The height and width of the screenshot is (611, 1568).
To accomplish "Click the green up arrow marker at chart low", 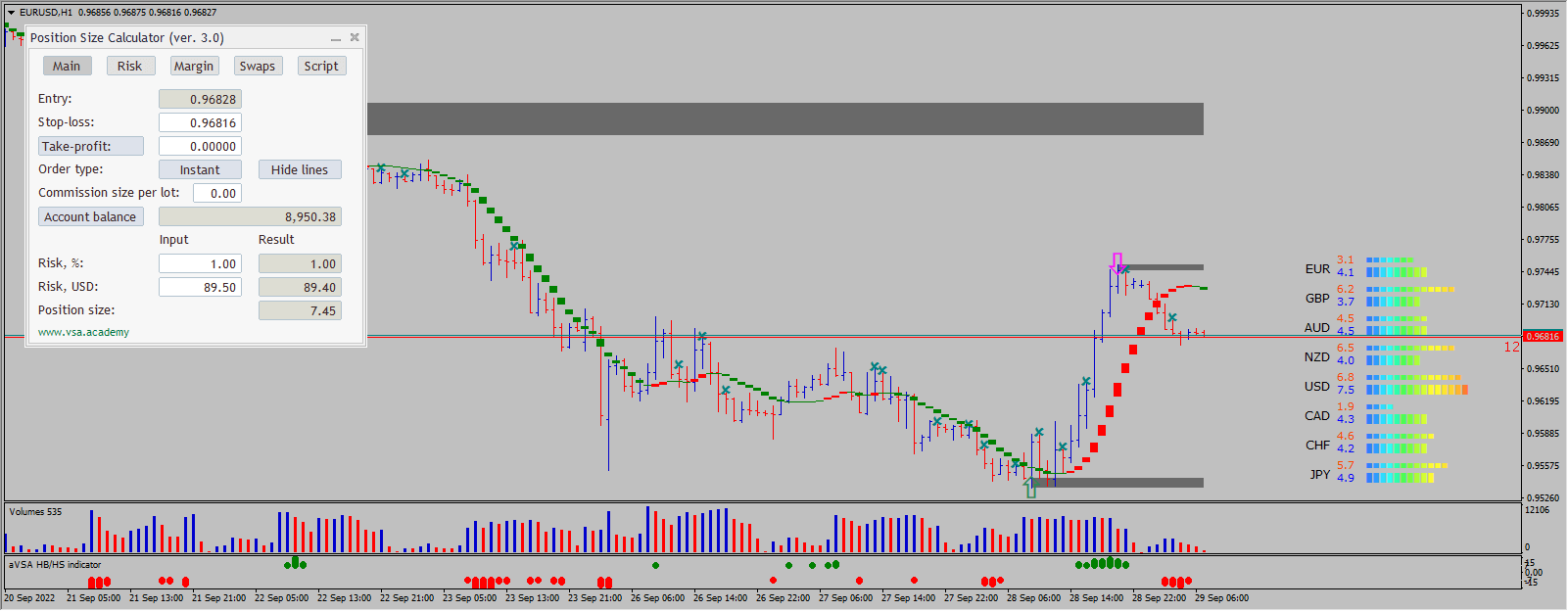I will click(x=1030, y=488).
